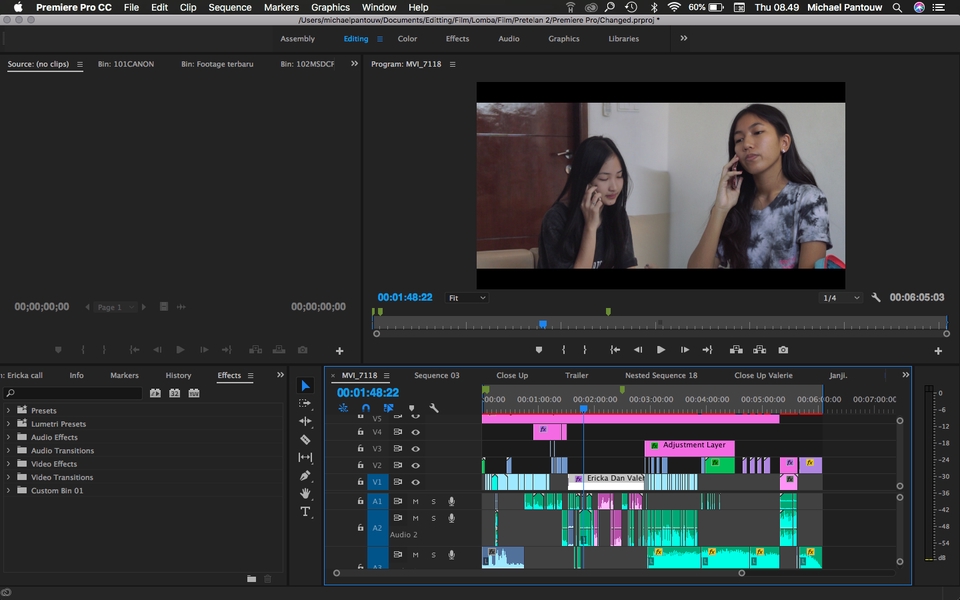Mute the A1 audio track
The image size is (960, 600).
tap(415, 501)
